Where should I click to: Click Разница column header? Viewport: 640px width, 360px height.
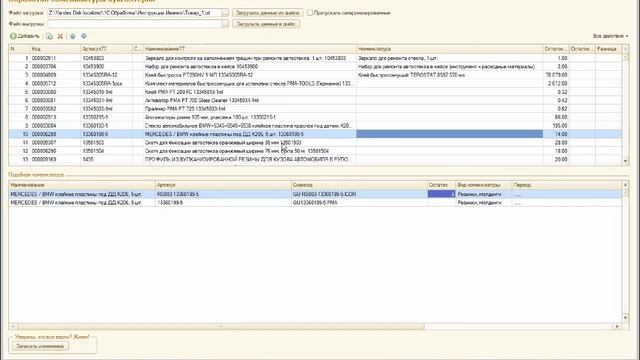[x=608, y=49]
